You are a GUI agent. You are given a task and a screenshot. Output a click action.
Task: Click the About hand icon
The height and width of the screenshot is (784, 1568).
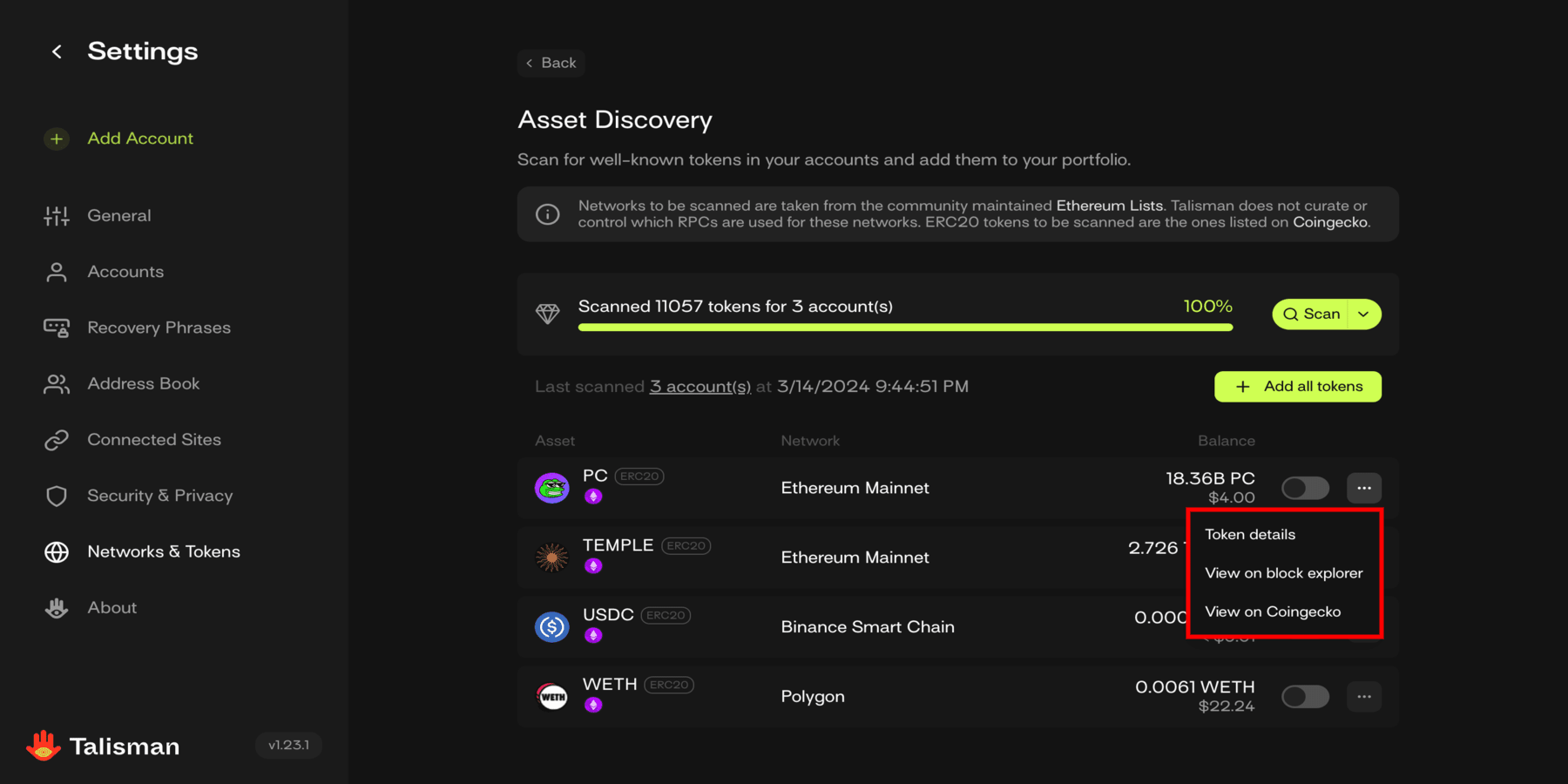tap(57, 608)
